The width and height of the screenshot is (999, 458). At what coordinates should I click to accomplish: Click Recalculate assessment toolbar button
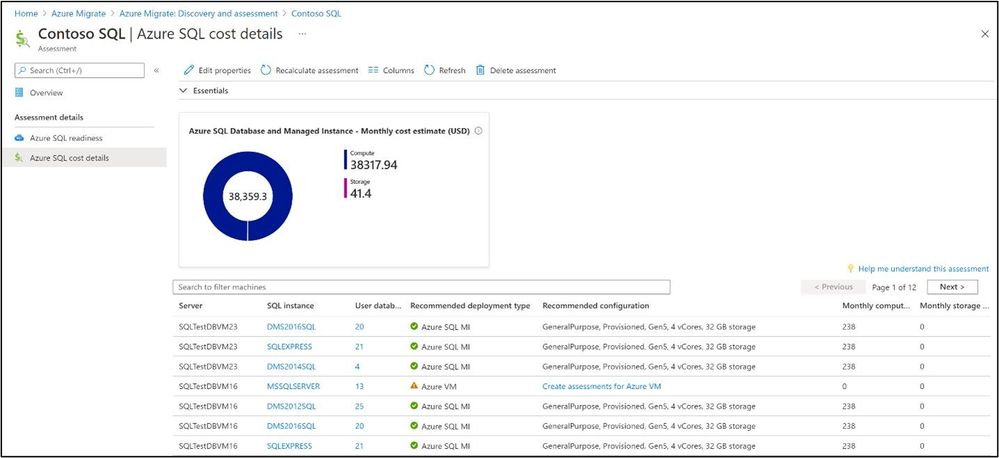click(x=310, y=70)
